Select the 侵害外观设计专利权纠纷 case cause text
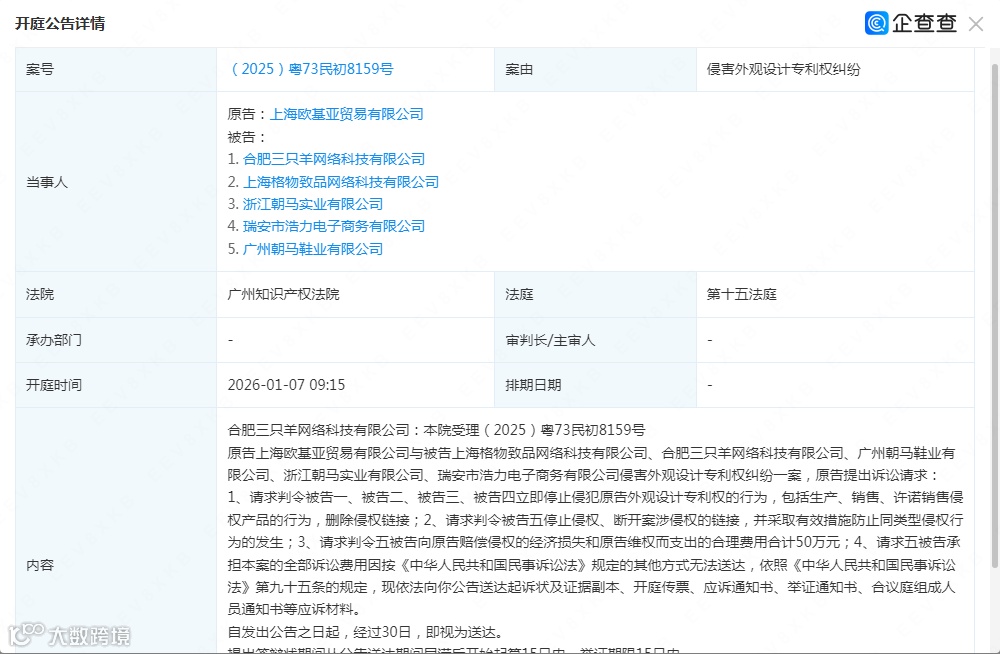 click(x=783, y=69)
